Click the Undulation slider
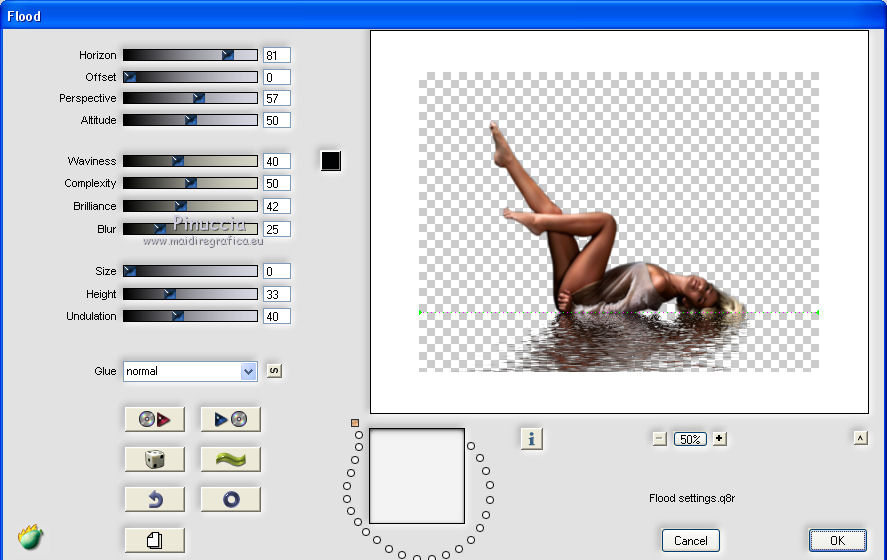This screenshot has width=887, height=560. click(x=190, y=316)
